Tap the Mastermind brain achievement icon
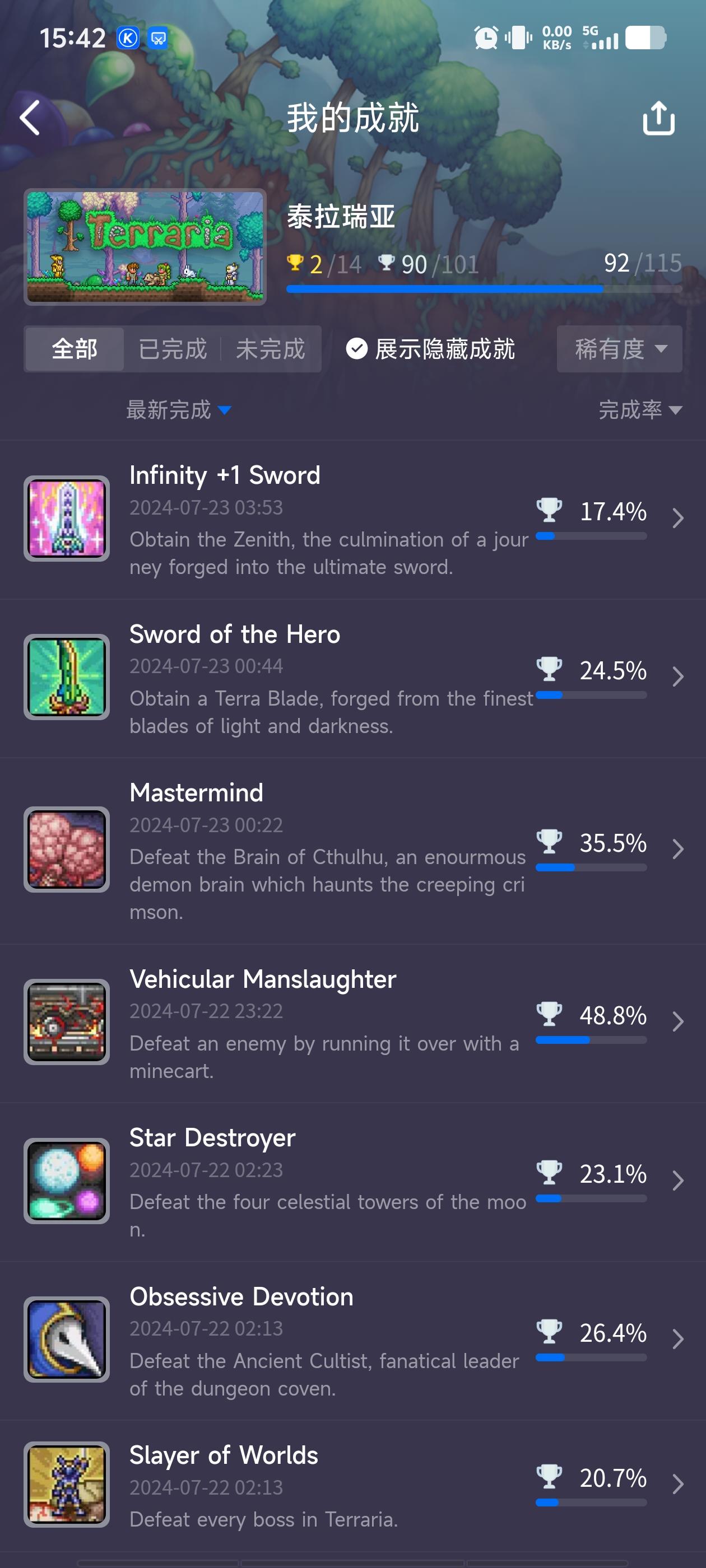Viewport: 706px width, 1568px height. coord(66,849)
